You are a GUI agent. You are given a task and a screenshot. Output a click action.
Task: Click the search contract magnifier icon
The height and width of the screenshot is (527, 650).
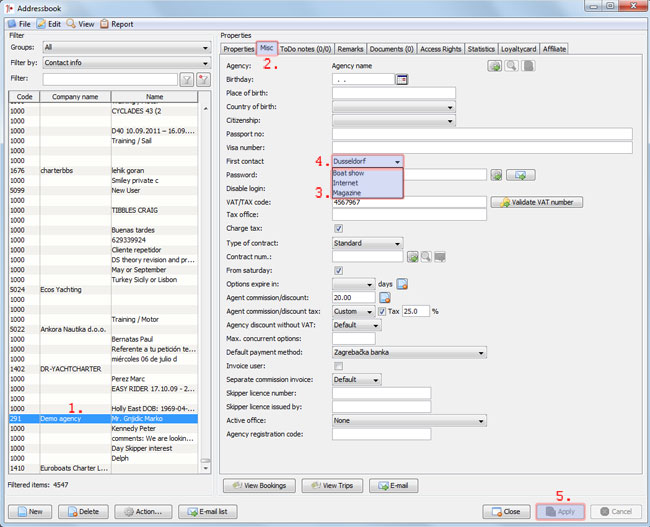(426, 257)
